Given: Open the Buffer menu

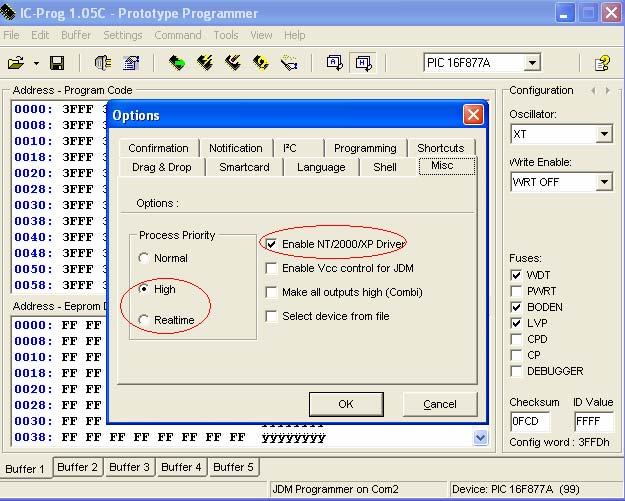Looking at the screenshot, I should tap(76, 35).
